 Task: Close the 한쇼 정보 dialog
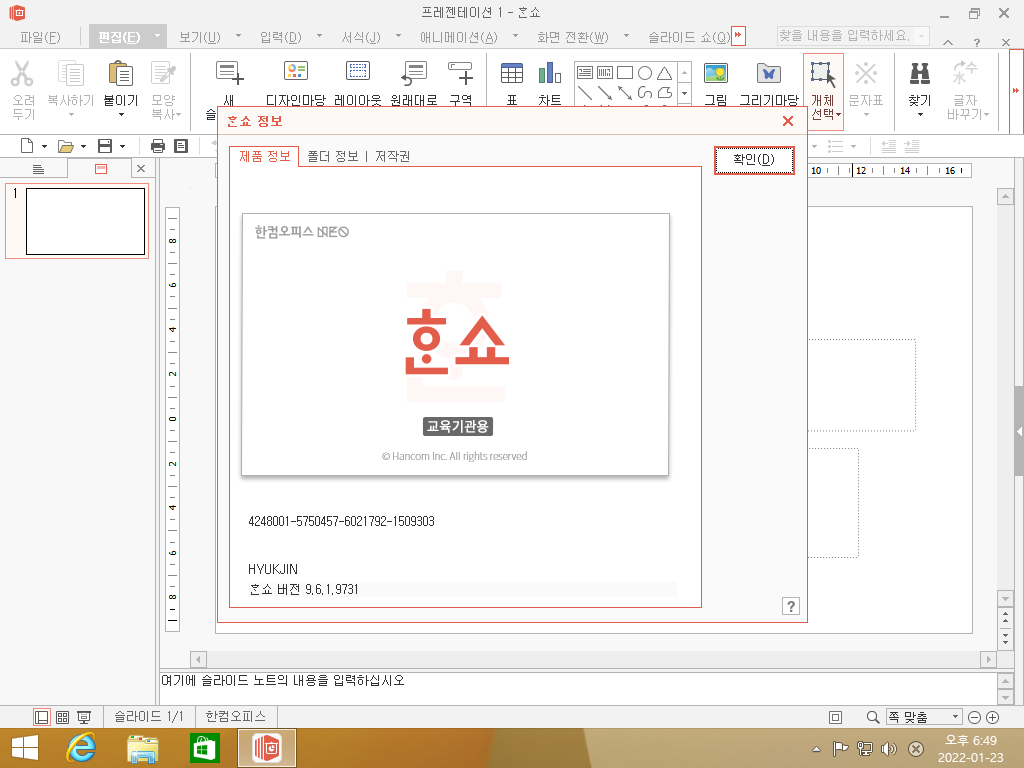click(788, 121)
